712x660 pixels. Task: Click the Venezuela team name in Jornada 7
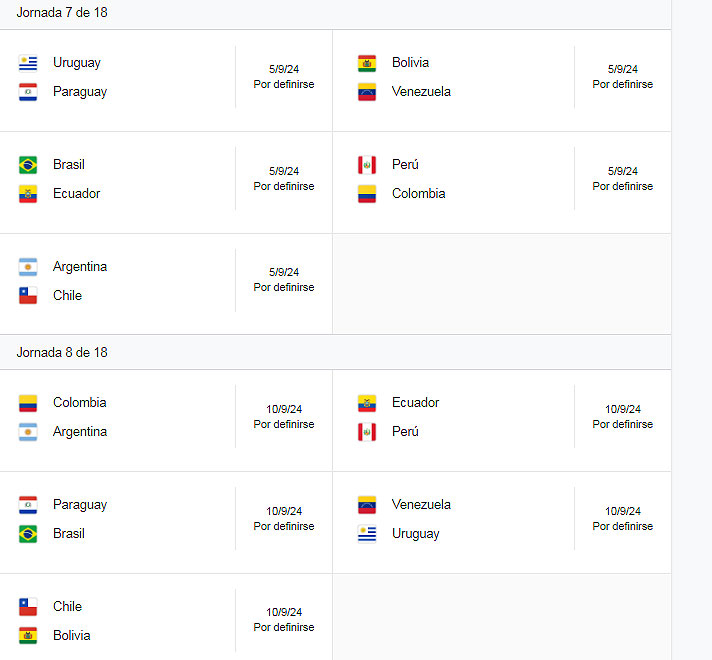(x=421, y=92)
